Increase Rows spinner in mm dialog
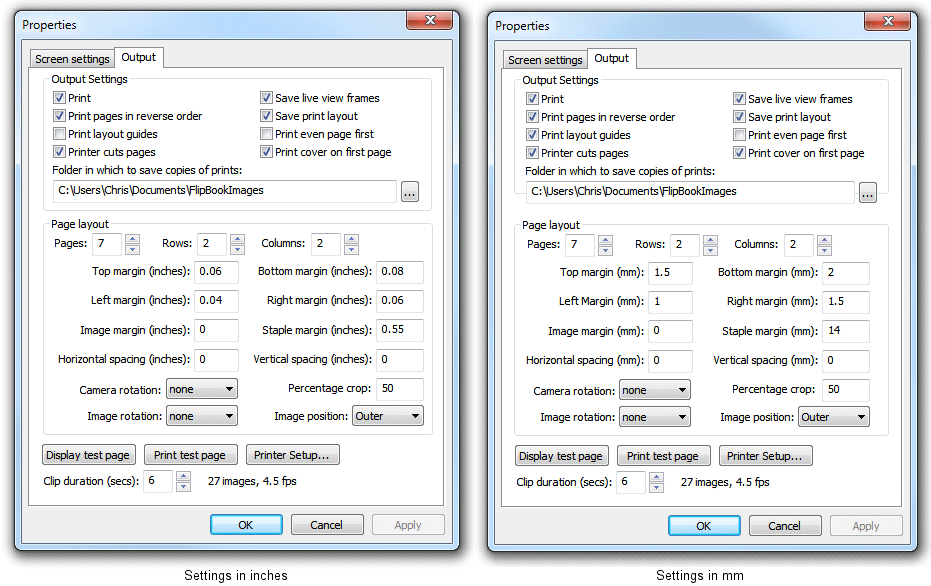The image size is (931, 586). (710, 240)
